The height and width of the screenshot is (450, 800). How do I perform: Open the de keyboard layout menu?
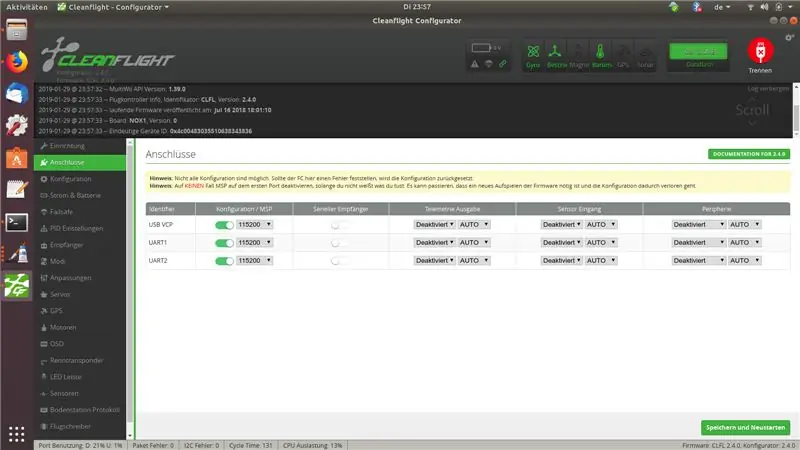721,7
